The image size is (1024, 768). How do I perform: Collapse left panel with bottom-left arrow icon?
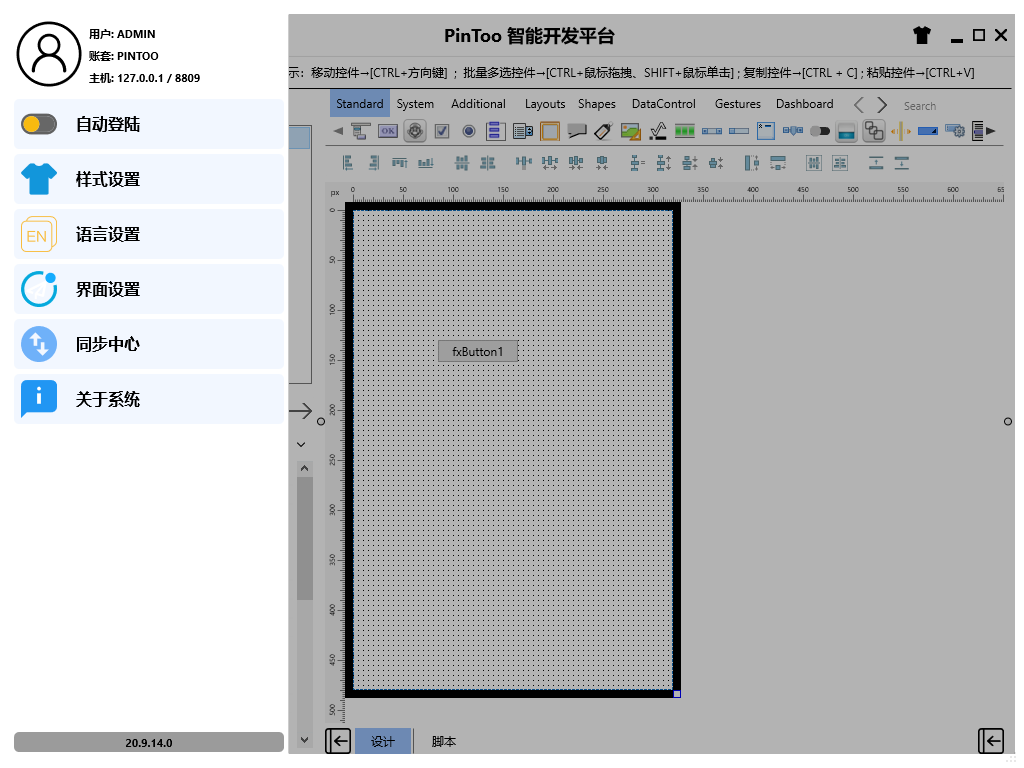(338, 741)
